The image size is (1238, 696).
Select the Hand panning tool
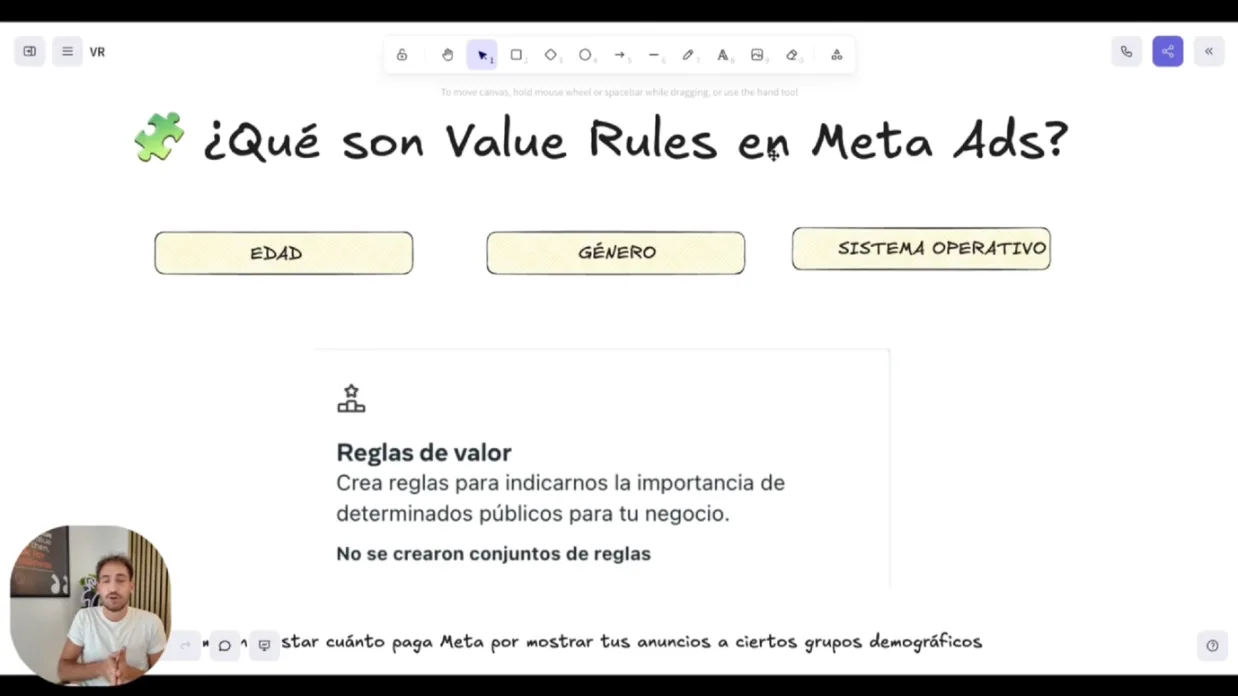[447, 55]
